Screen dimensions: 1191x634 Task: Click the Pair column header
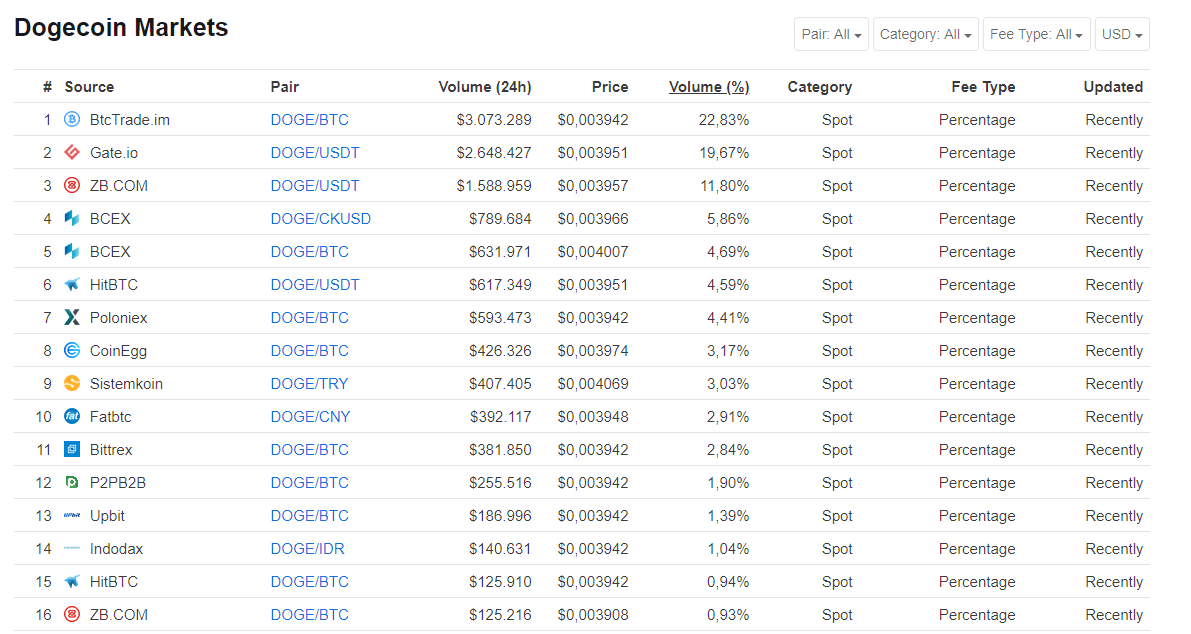[x=285, y=87]
